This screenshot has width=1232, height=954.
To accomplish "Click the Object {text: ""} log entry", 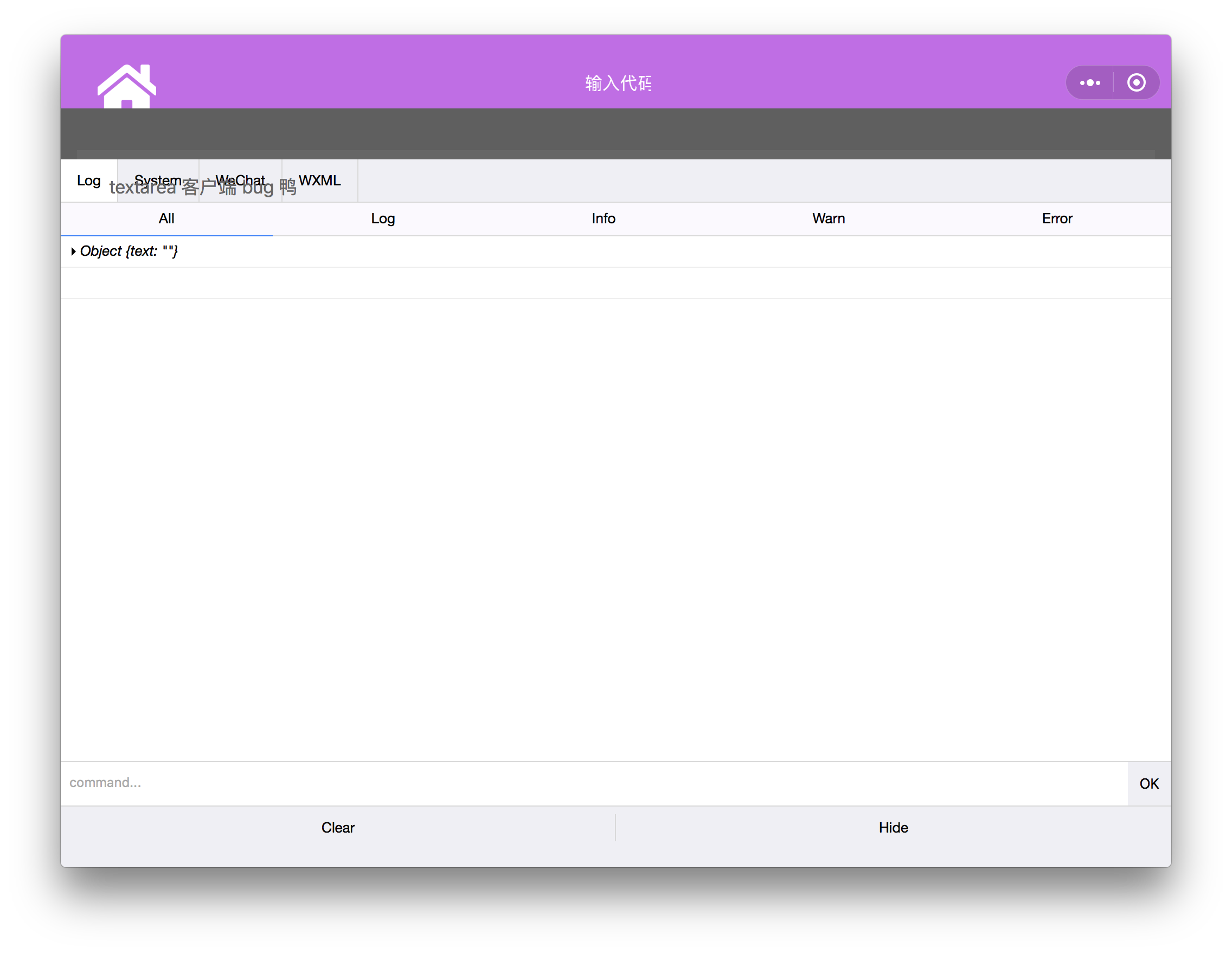I will (x=129, y=252).
